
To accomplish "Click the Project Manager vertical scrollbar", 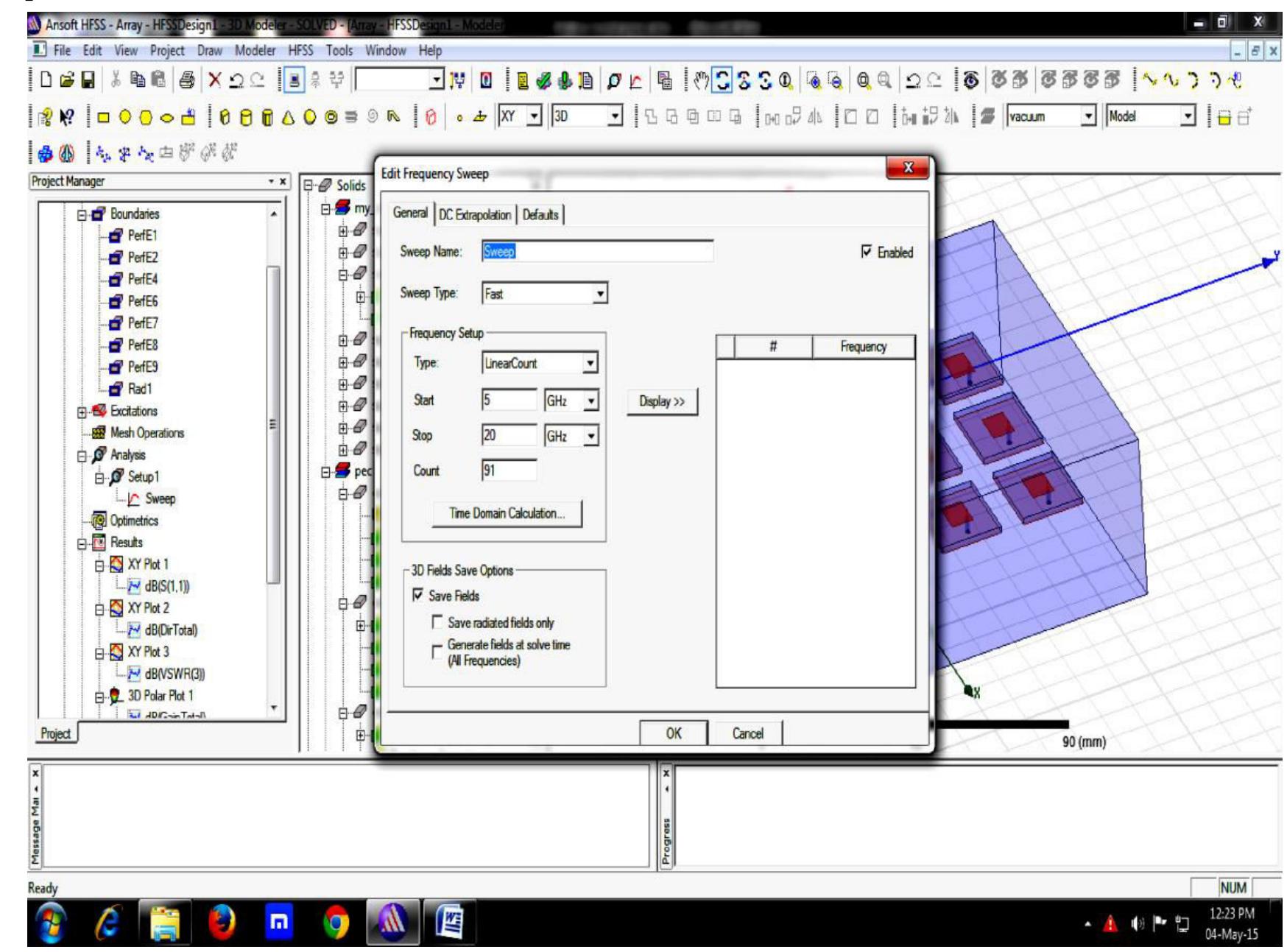I will (273, 425).
